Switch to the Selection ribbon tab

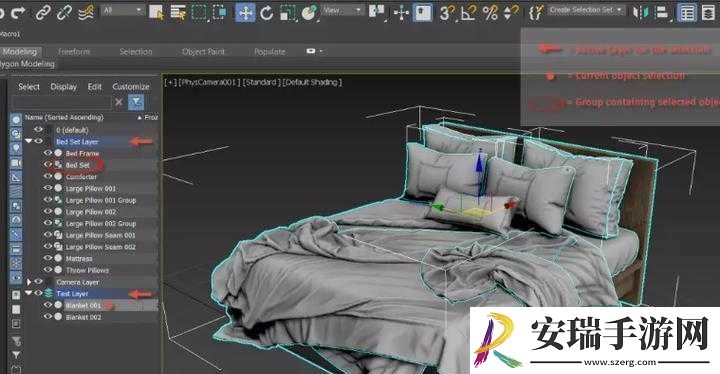[x=136, y=51]
